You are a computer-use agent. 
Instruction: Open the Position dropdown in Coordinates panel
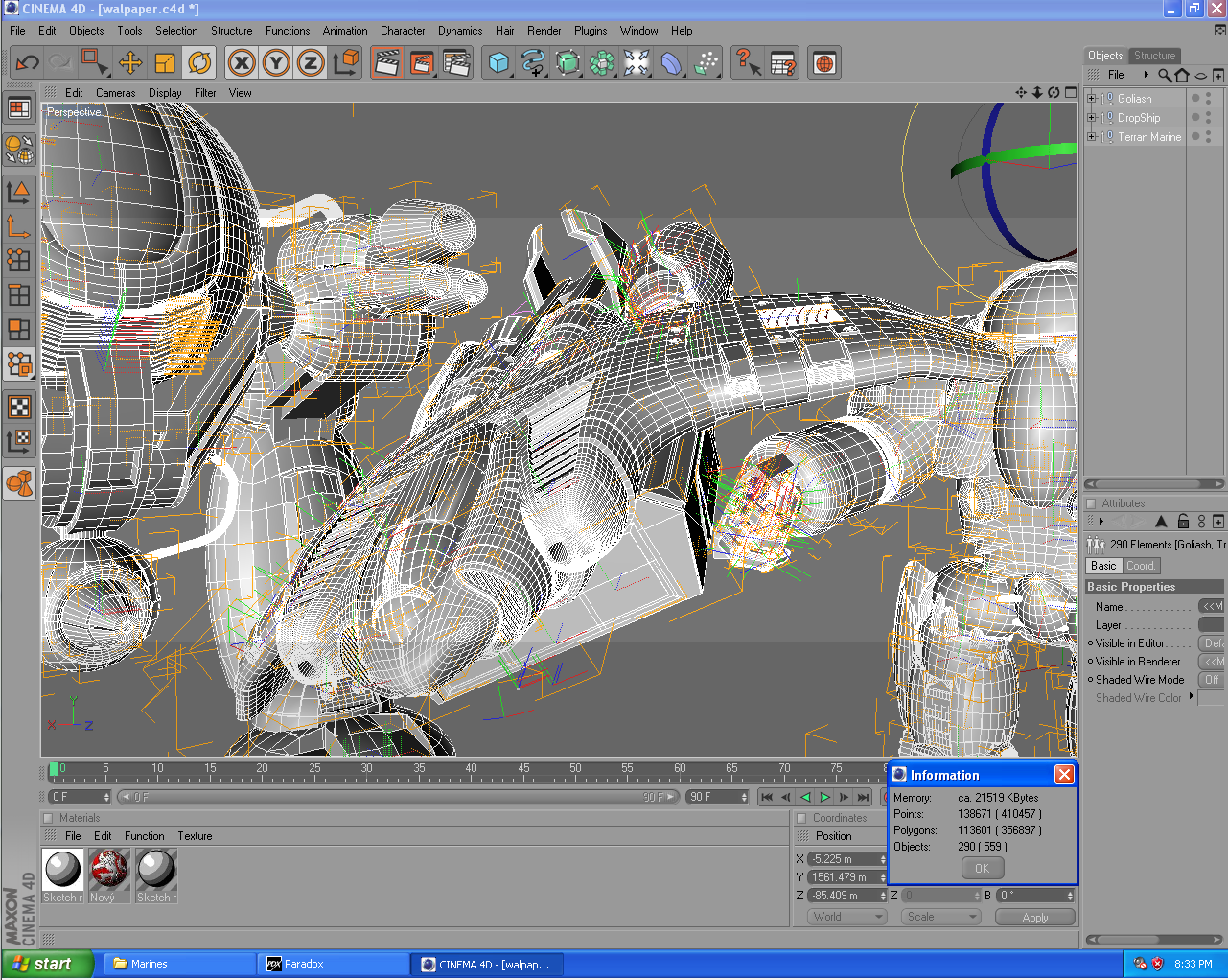(x=834, y=836)
